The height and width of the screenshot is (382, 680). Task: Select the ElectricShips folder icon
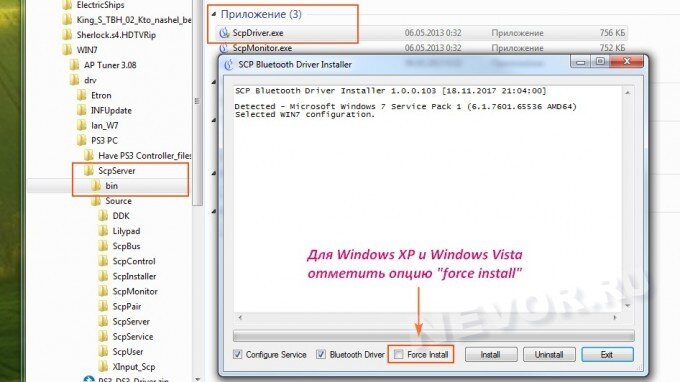pyautogui.click(x=67, y=5)
